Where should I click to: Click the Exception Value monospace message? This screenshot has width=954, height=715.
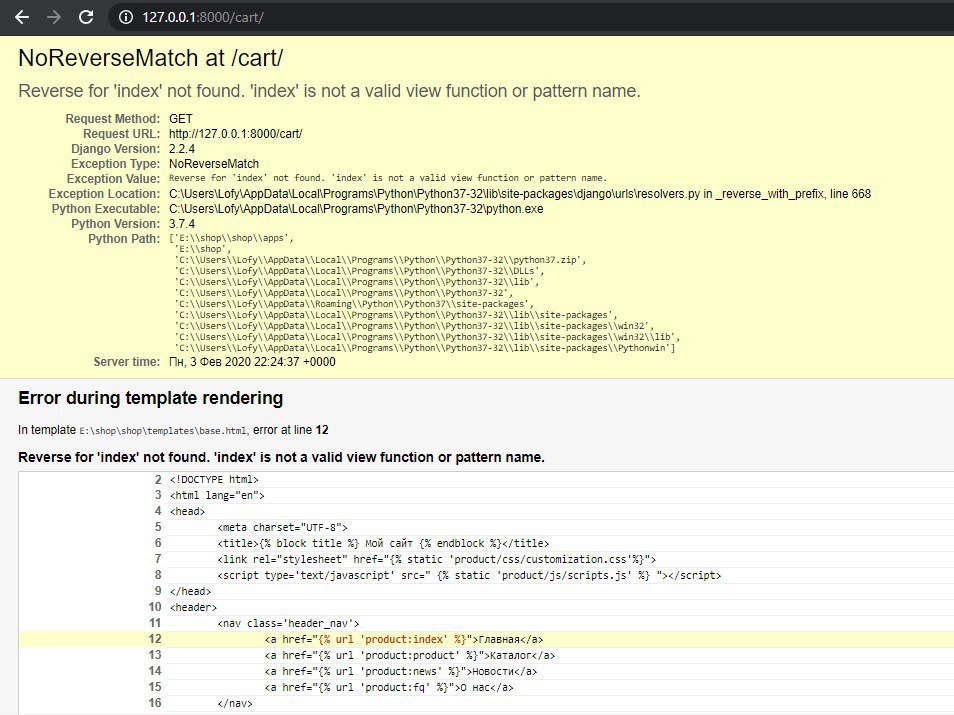(388, 178)
